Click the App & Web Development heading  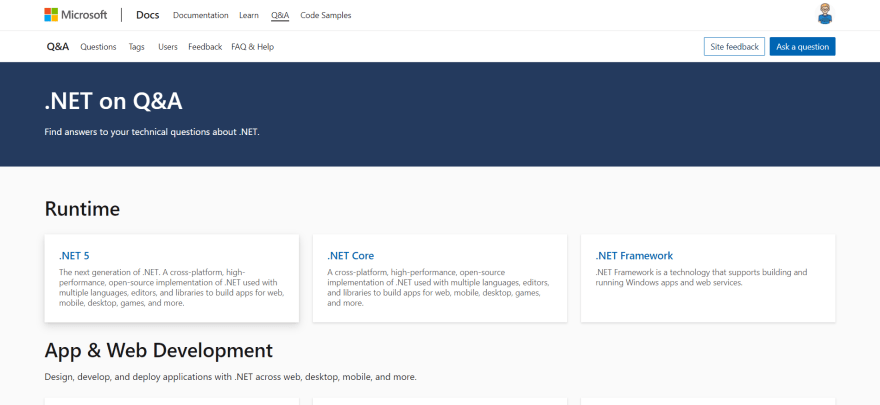coord(158,350)
